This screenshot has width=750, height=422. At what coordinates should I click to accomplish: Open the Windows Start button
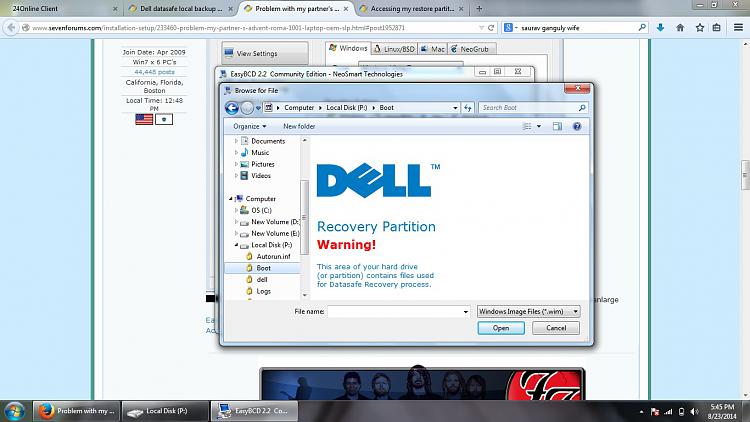coord(14,411)
